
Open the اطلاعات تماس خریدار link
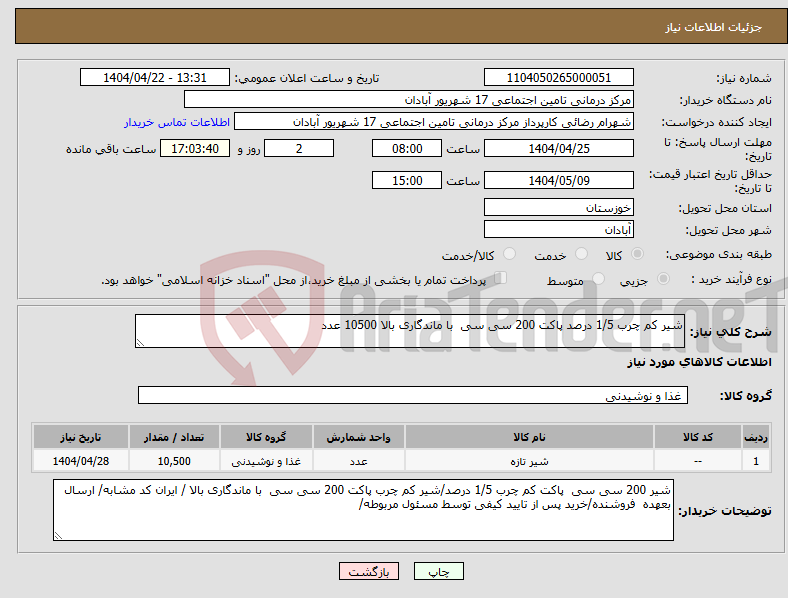click(x=177, y=122)
